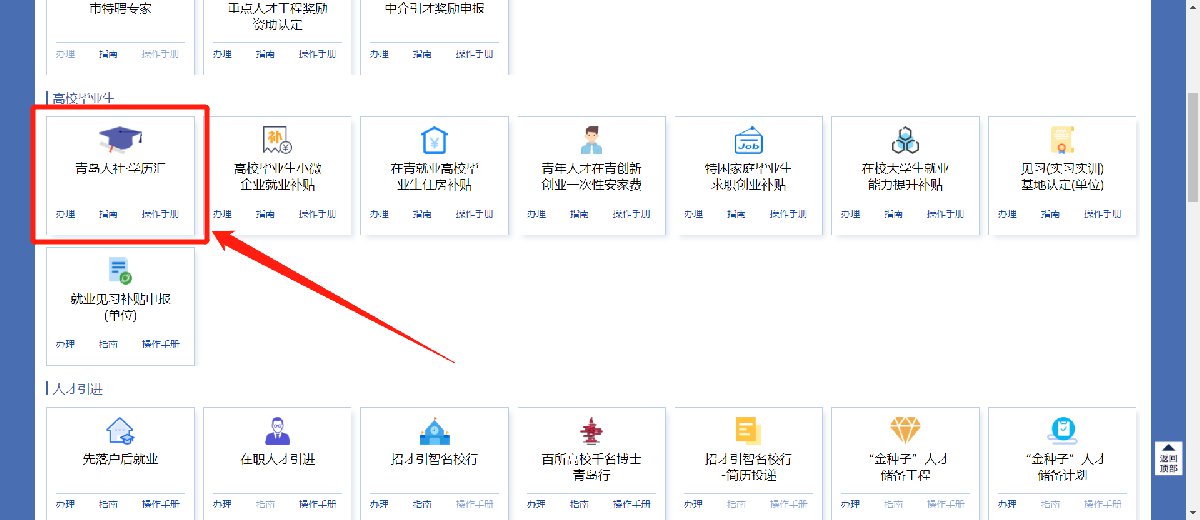Click the hexagon icon for 在校大学生就业能力提升补贴

coord(905,140)
